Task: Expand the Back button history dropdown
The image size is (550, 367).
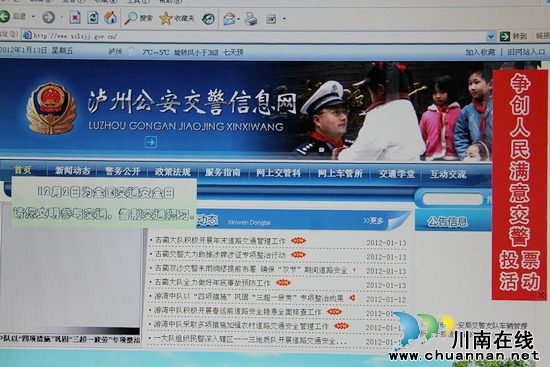Action: (33, 16)
